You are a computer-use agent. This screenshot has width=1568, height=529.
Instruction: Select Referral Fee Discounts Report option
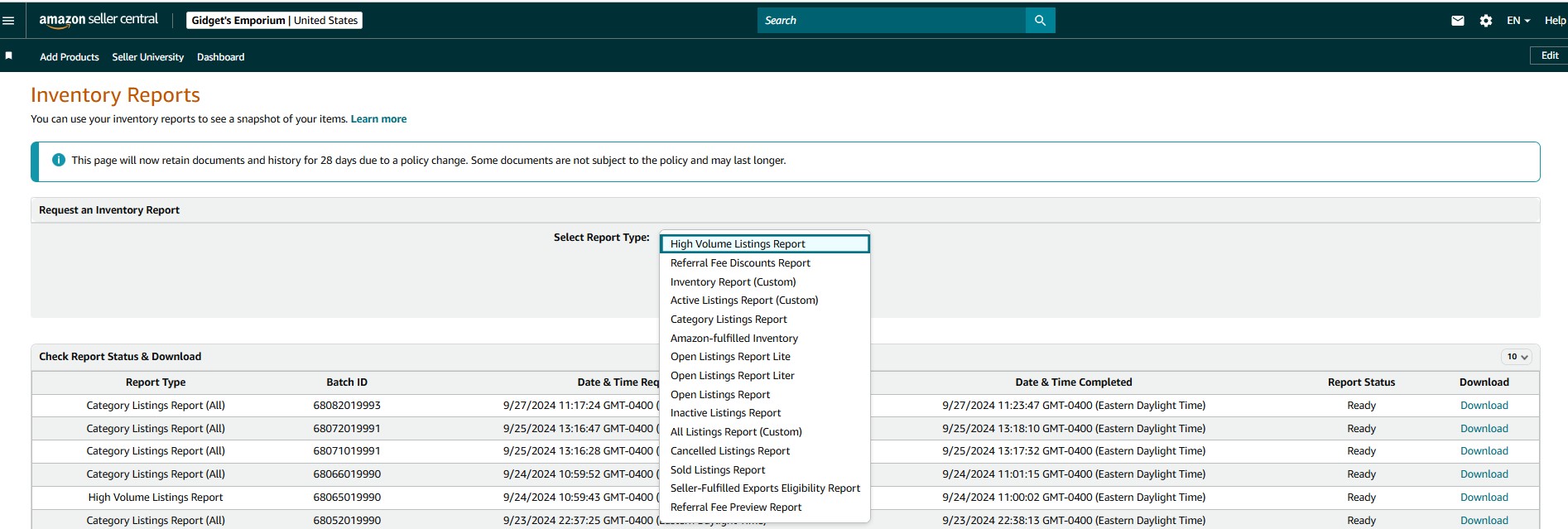765,262
